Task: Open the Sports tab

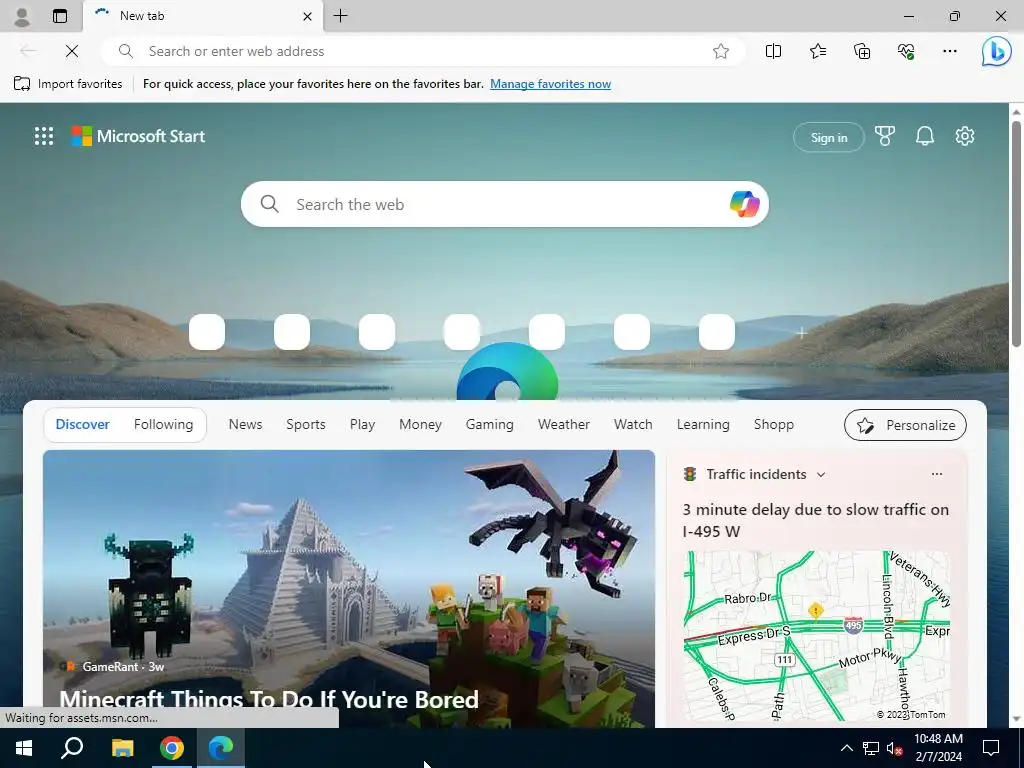Action: point(306,424)
